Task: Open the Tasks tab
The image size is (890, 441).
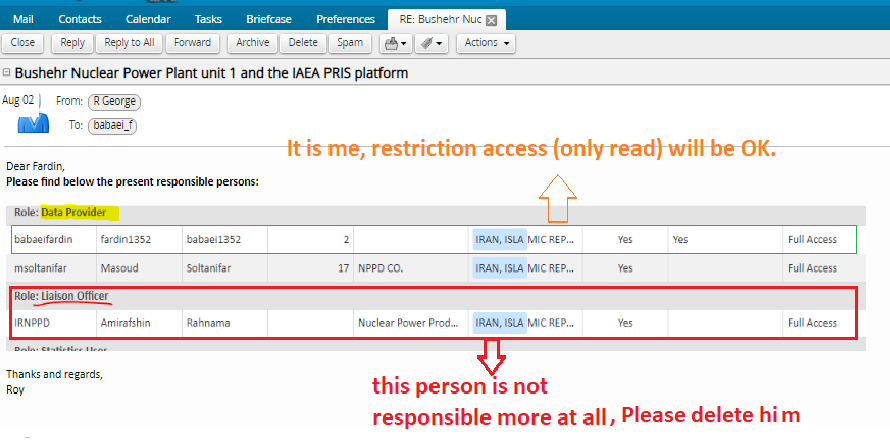Action: click(208, 19)
